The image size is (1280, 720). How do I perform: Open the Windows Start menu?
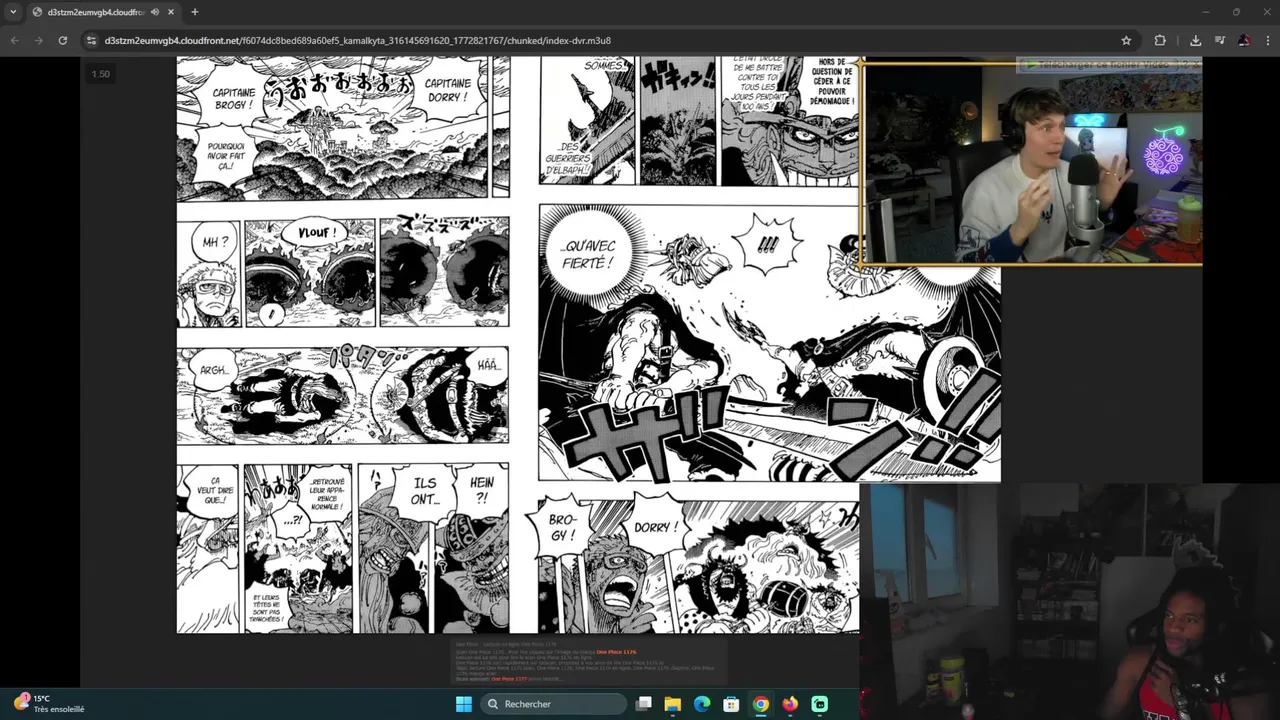[464, 704]
